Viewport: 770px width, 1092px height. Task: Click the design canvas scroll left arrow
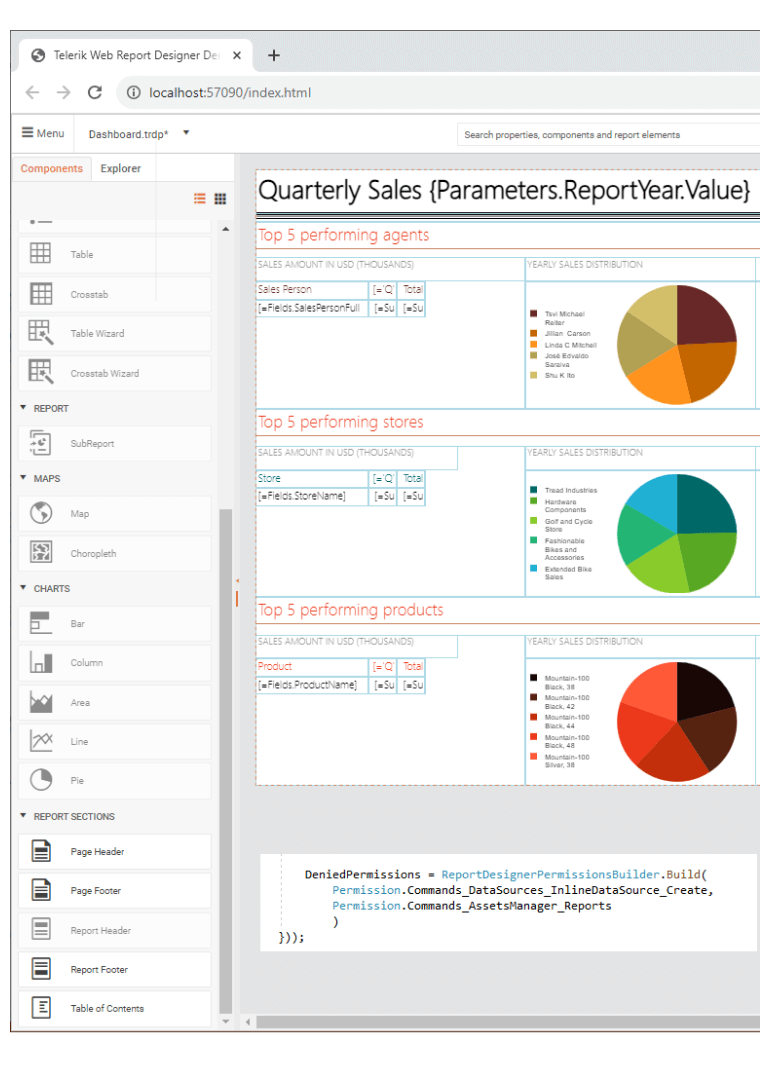click(248, 1022)
